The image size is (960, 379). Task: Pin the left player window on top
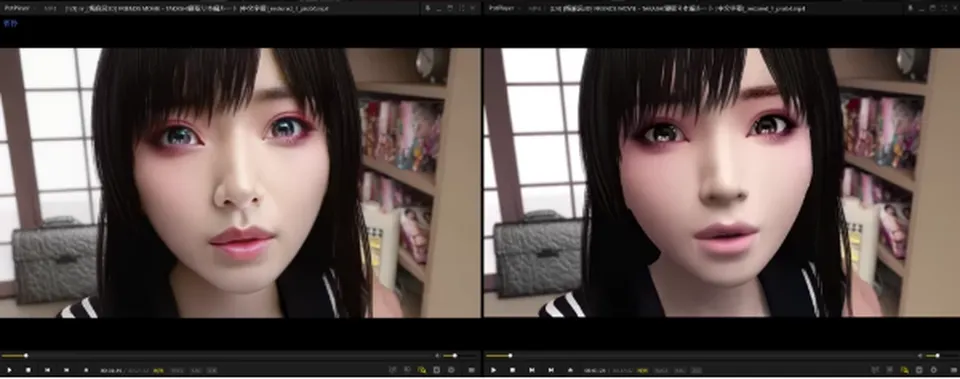[428, 9]
